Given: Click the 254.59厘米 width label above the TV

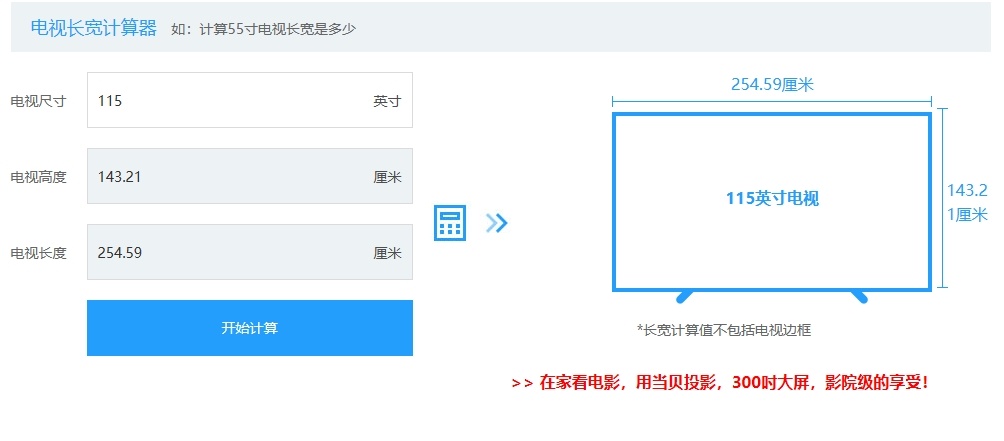Looking at the screenshot, I should pyautogui.click(x=771, y=85).
